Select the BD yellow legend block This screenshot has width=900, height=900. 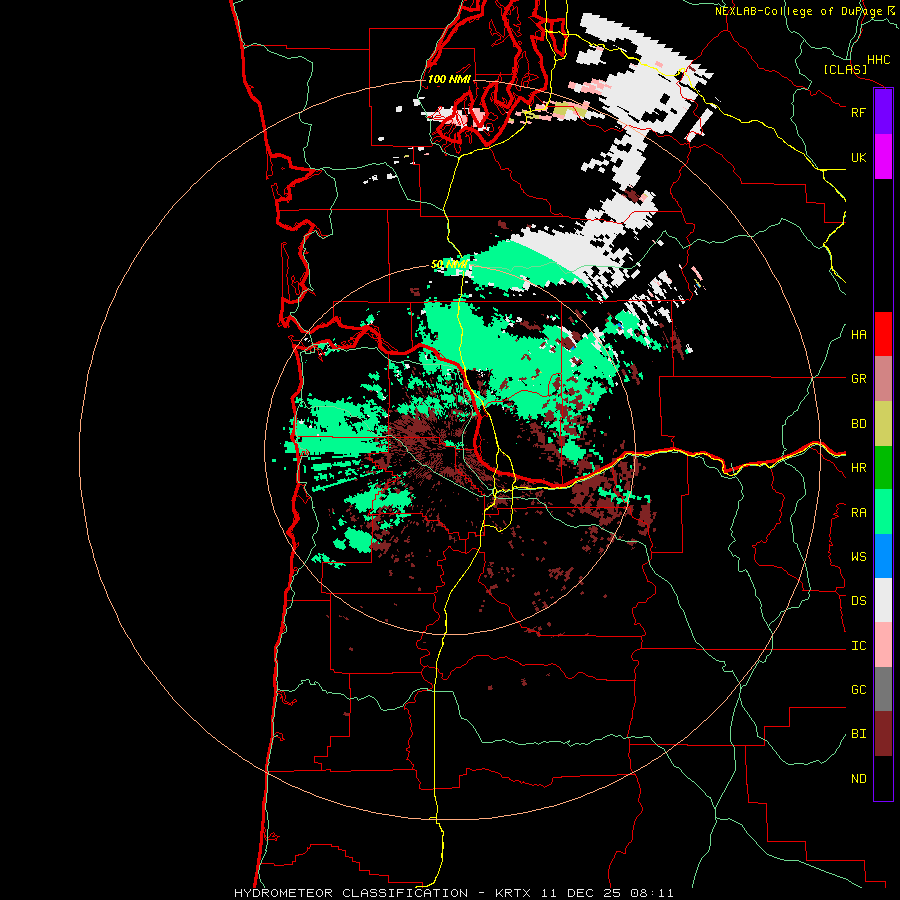[x=883, y=424]
